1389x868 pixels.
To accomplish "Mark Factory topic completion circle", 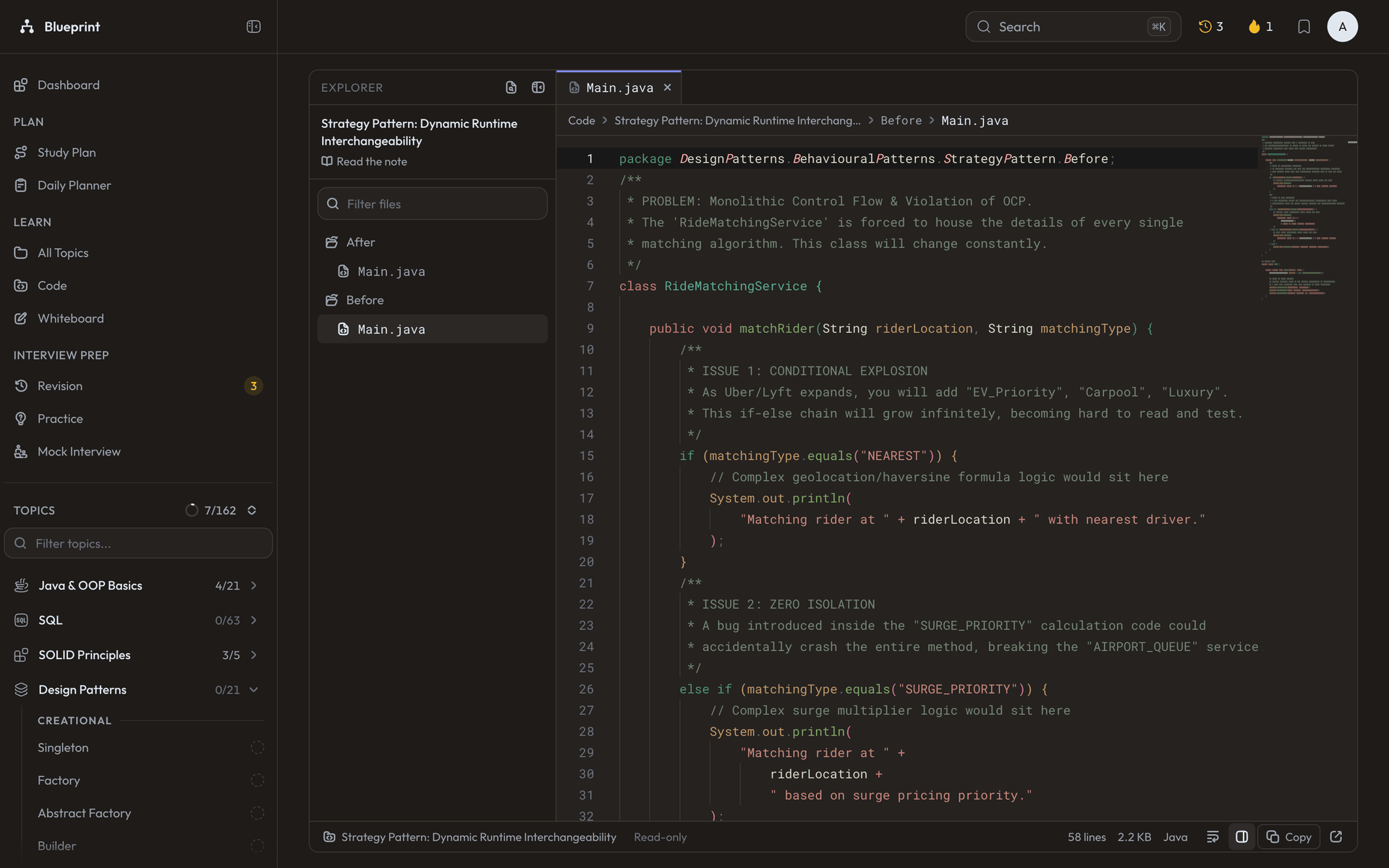I will coord(258,780).
